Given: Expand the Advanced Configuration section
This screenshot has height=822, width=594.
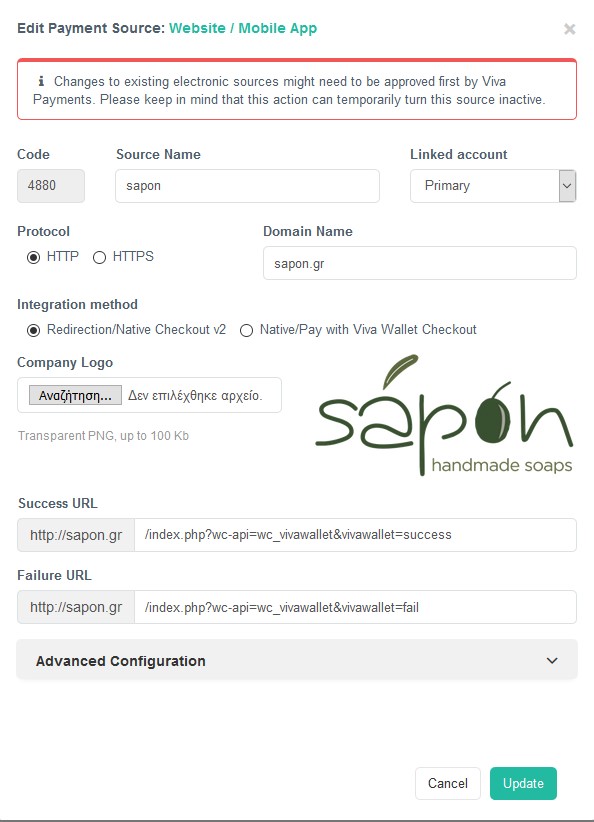Looking at the screenshot, I should [x=297, y=661].
